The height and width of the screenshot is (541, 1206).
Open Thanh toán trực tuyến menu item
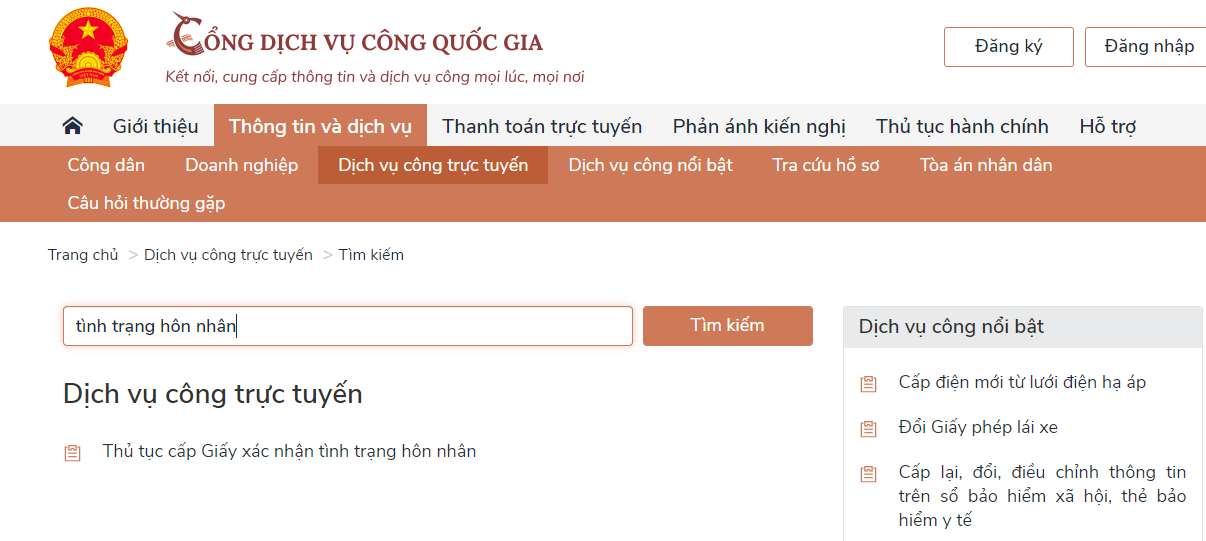542,126
